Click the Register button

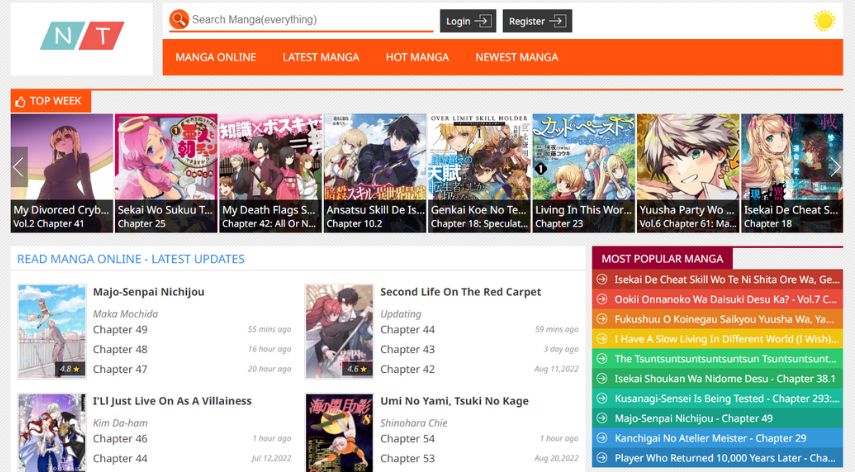(x=537, y=21)
